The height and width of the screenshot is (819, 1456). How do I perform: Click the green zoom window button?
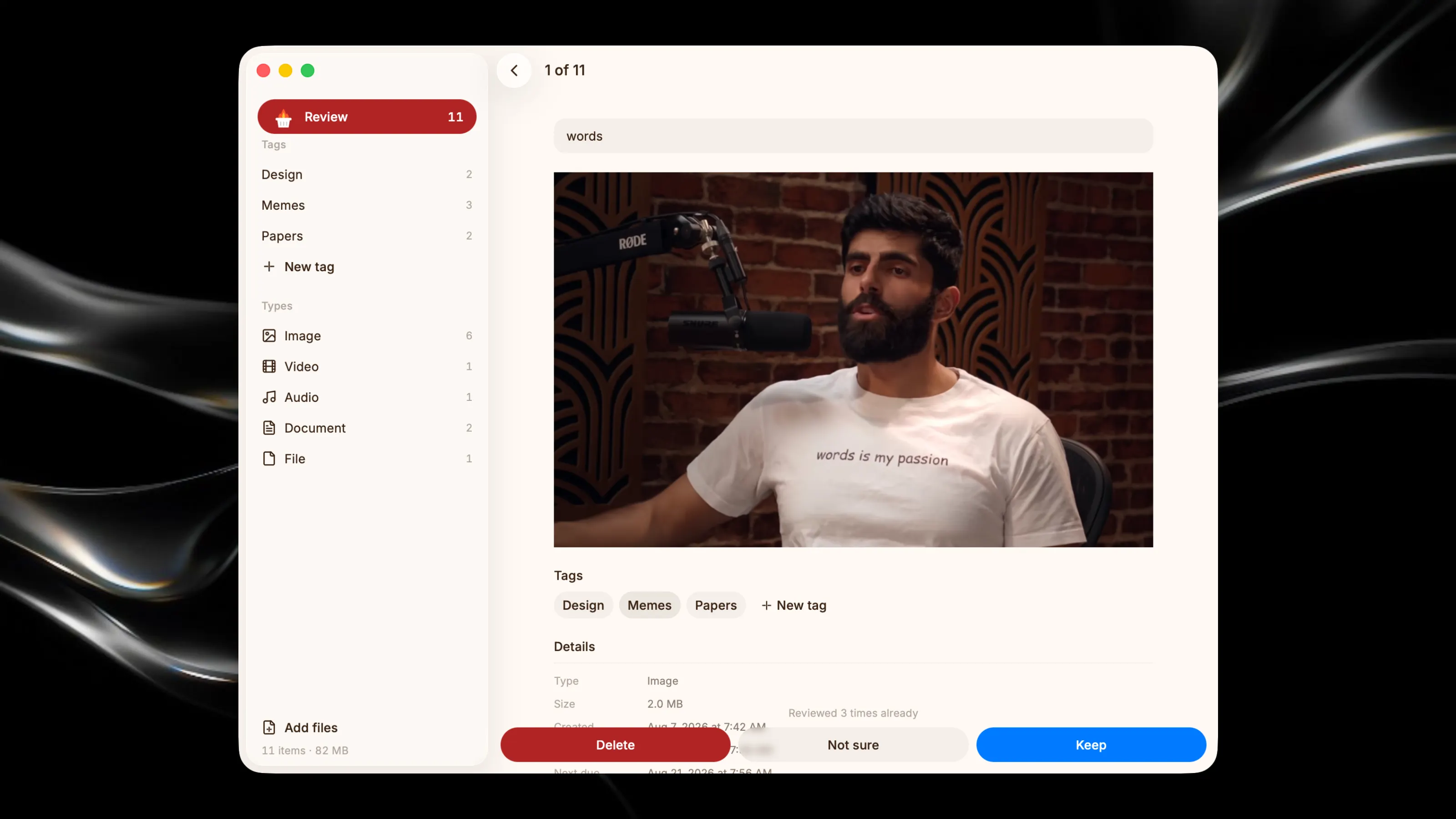click(308, 71)
